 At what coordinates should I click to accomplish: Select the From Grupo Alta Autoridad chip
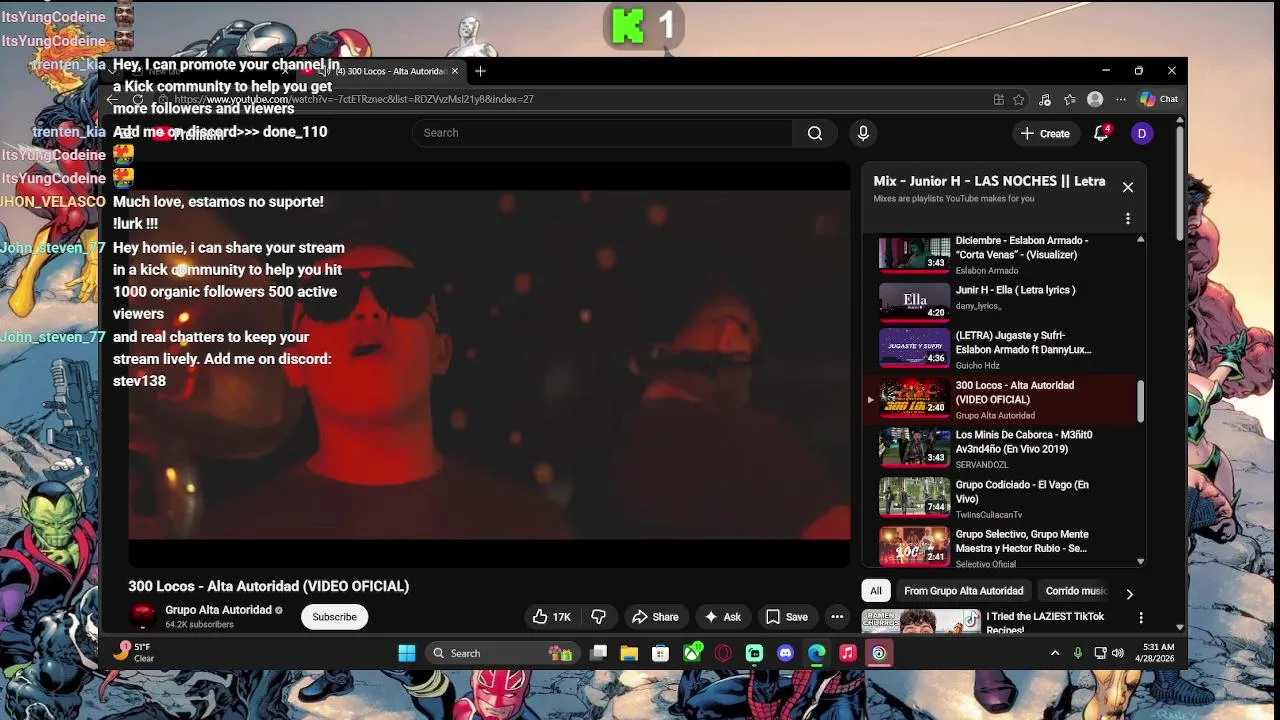963,591
